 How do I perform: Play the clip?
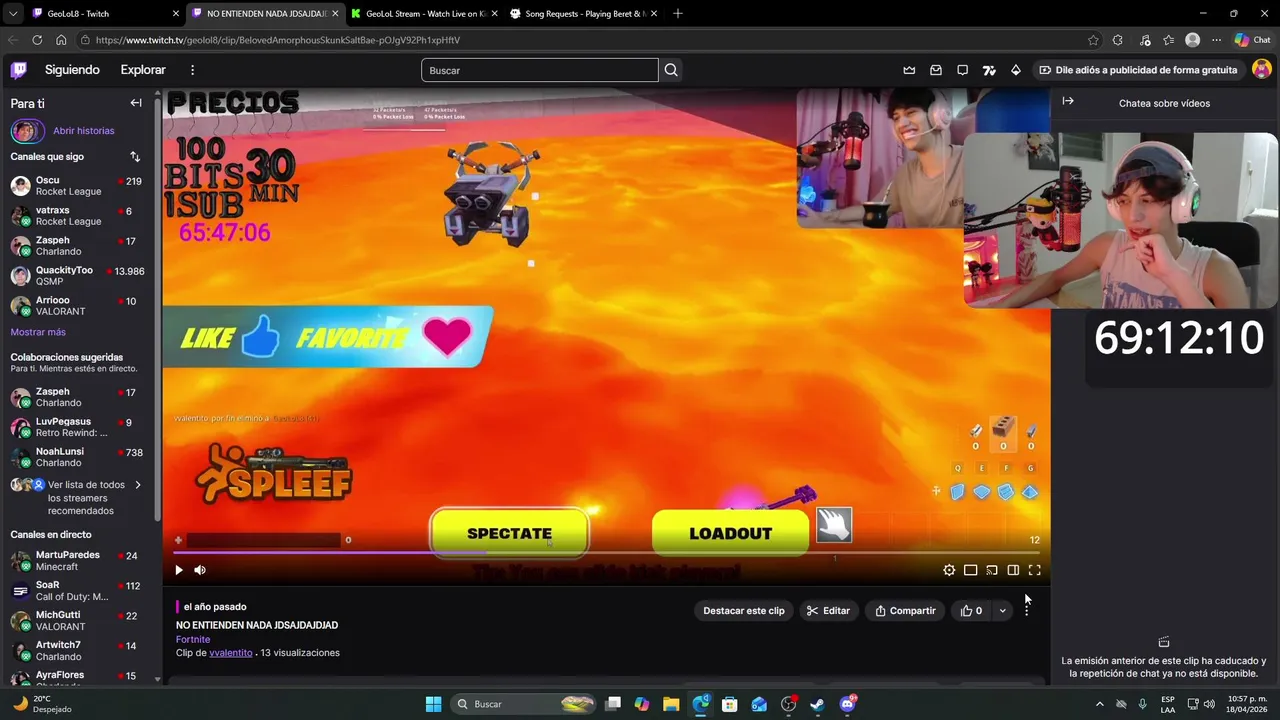click(179, 570)
